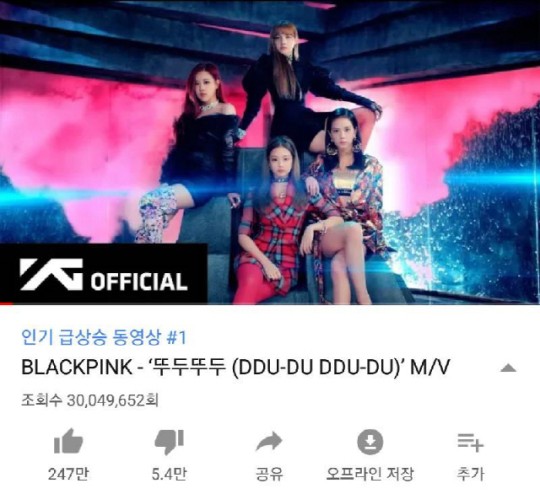This screenshot has height=494, width=540.
Task: Tap the share arrow icon
Action: (x=269, y=441)
